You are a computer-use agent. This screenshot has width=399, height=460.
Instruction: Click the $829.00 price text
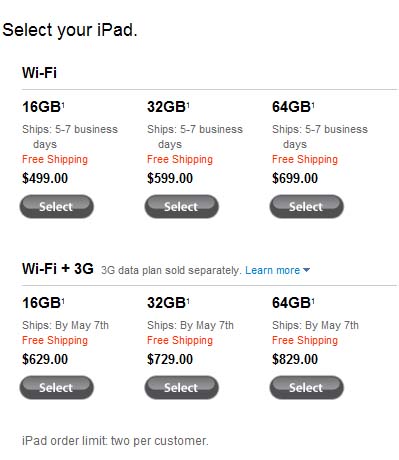point(295,359)
